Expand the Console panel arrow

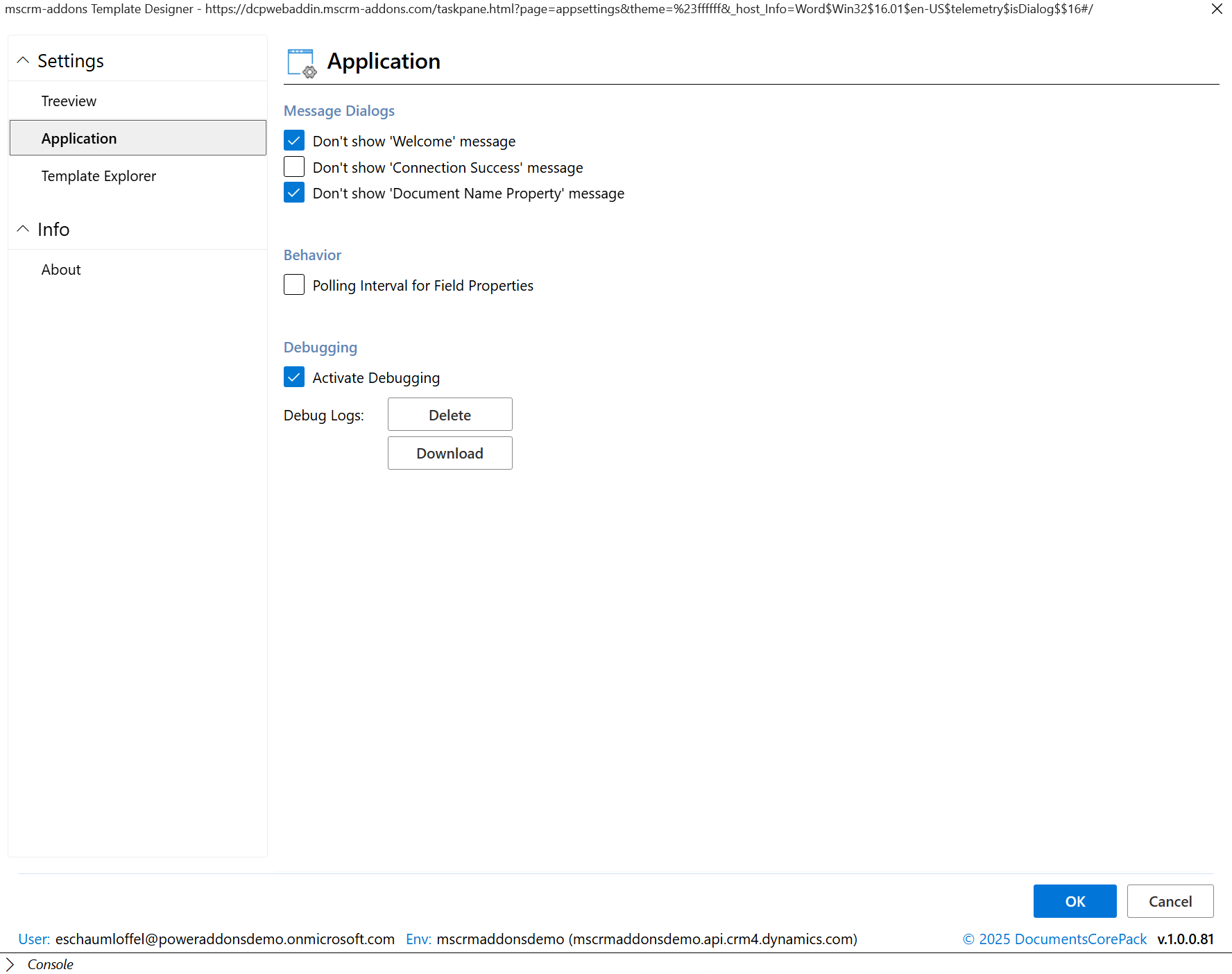click(10, 964)
